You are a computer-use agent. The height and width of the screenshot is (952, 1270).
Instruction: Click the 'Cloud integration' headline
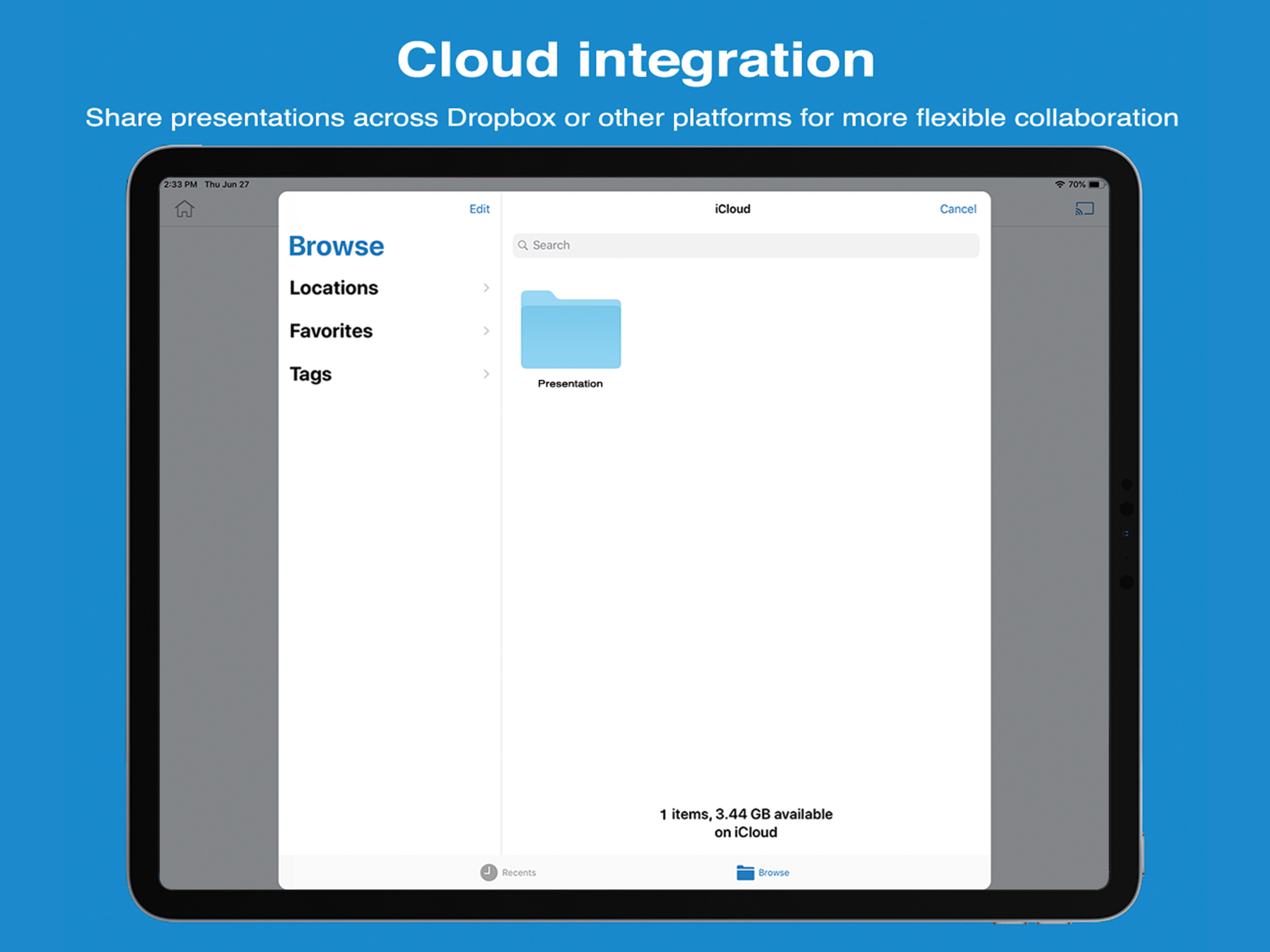point(635,61)
